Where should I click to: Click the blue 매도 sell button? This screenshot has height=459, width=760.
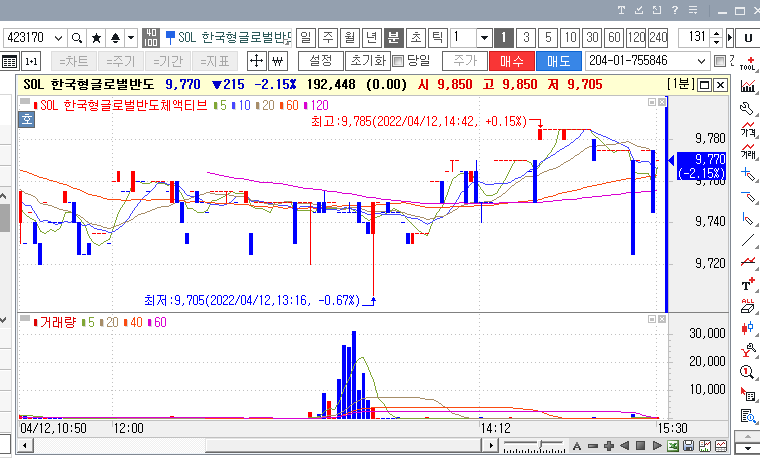pos(559,61)
